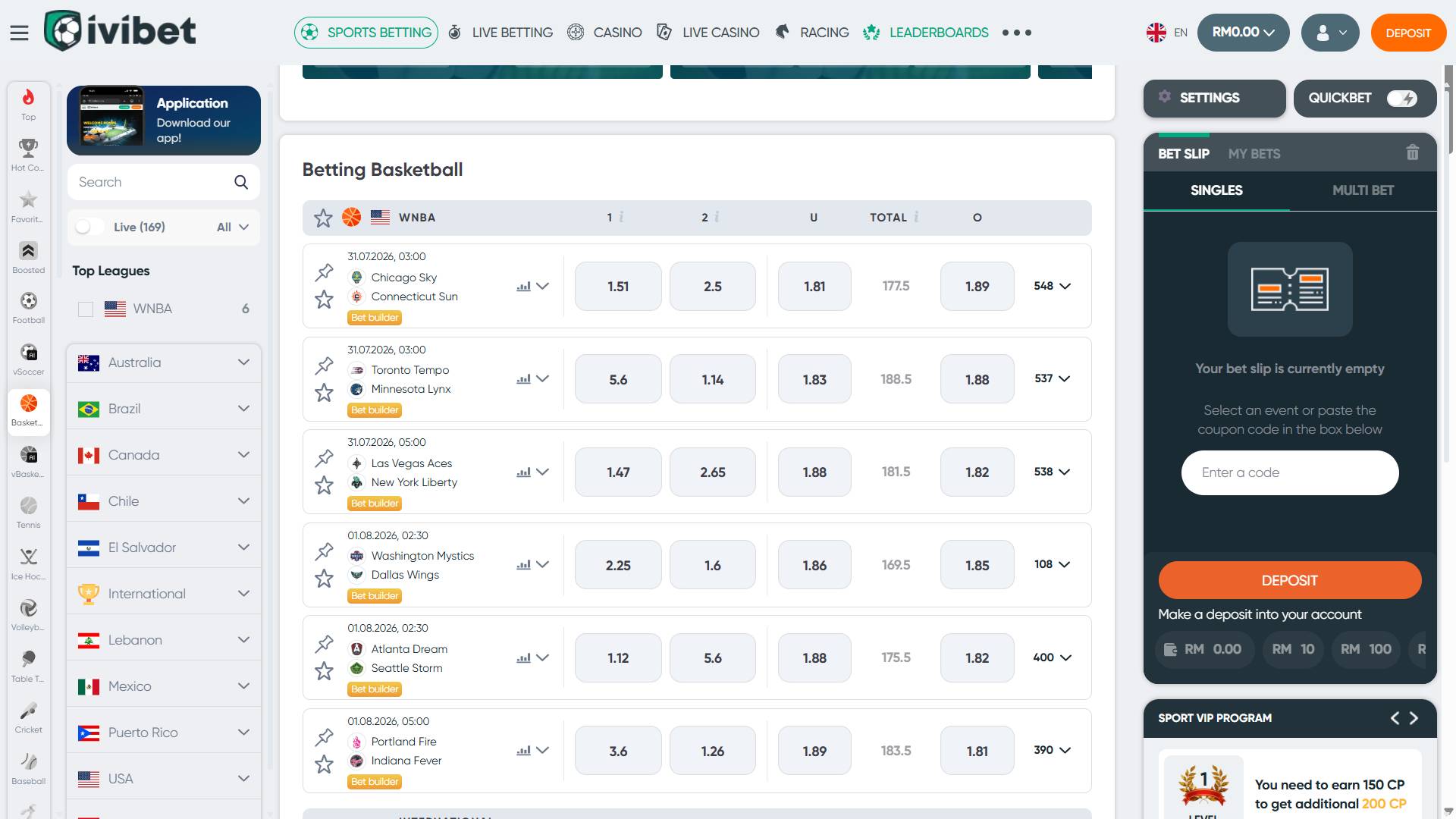This screenshot has height=819, width=1456.
Task: Click the ivibet logo
Action: tap(120, 31)
